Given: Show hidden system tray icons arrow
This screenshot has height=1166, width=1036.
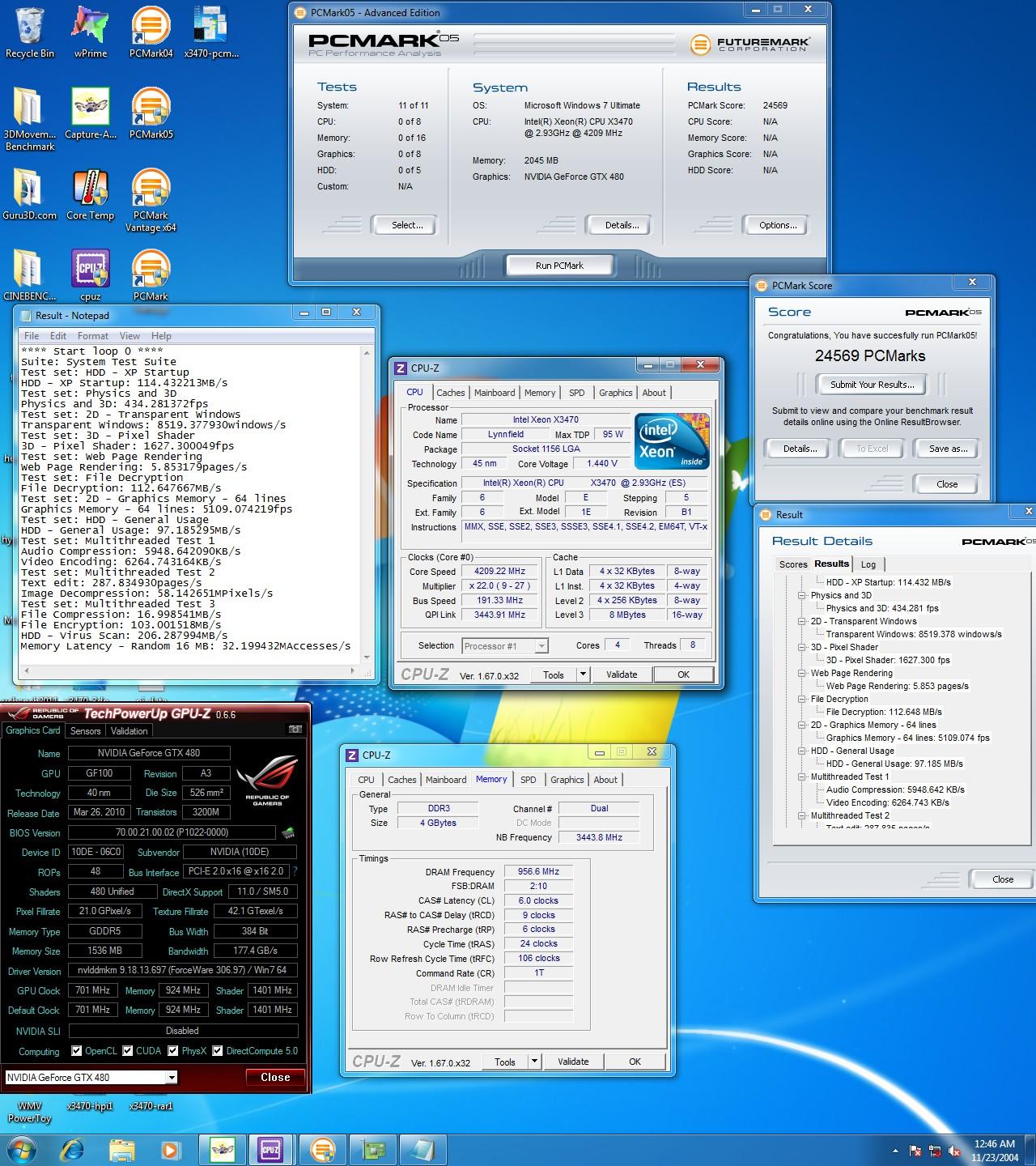Looking at the screenshot, I should coord(895,1150).
